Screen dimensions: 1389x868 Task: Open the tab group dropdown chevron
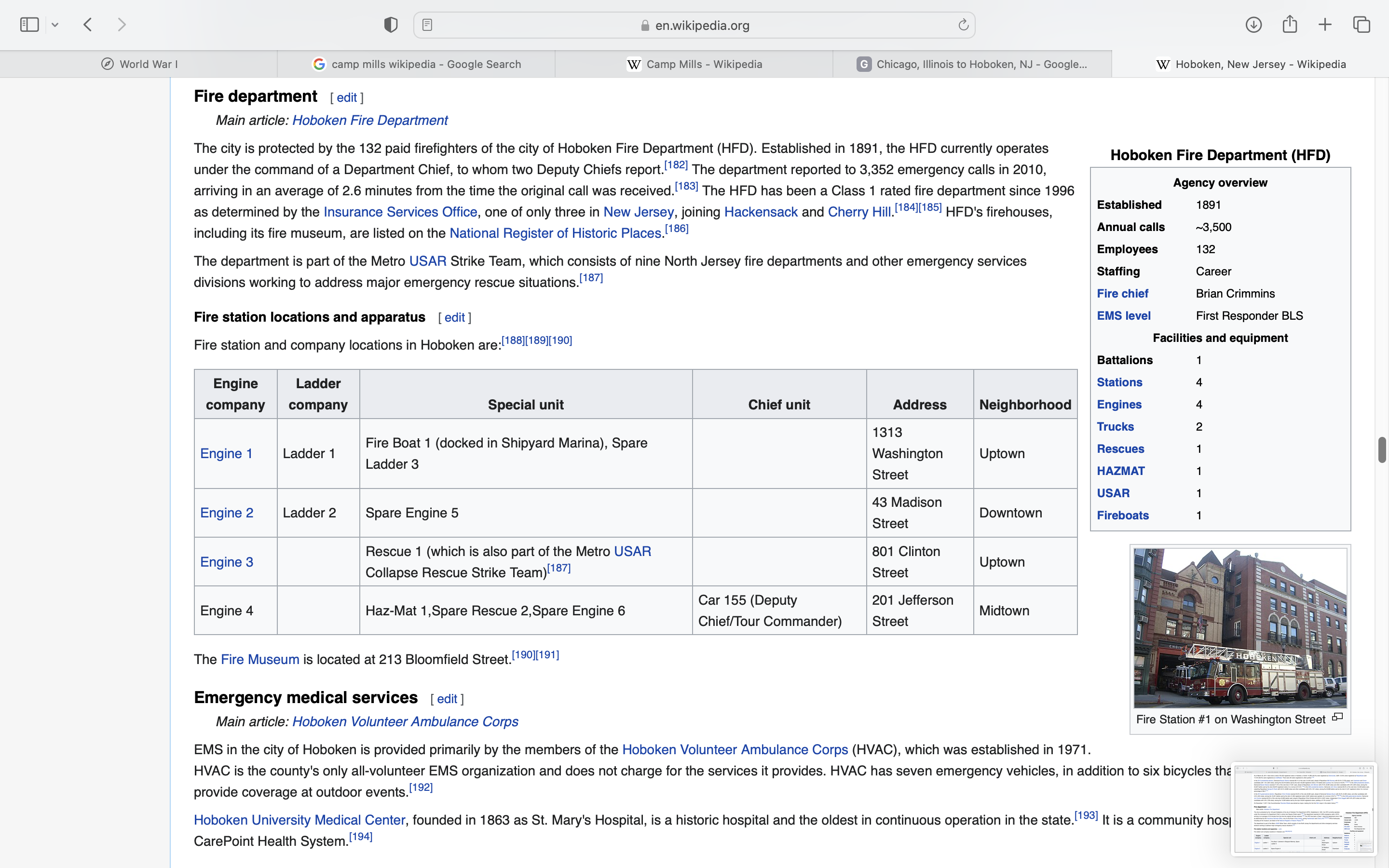55,25
